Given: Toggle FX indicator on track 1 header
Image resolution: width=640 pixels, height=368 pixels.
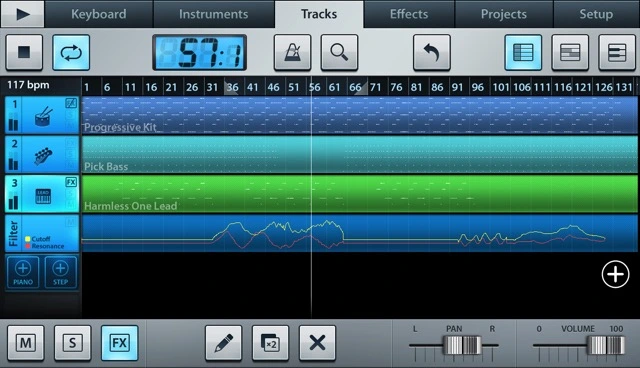Looking at the screenshot, I should pyautogui.click(x=71, y=103).
